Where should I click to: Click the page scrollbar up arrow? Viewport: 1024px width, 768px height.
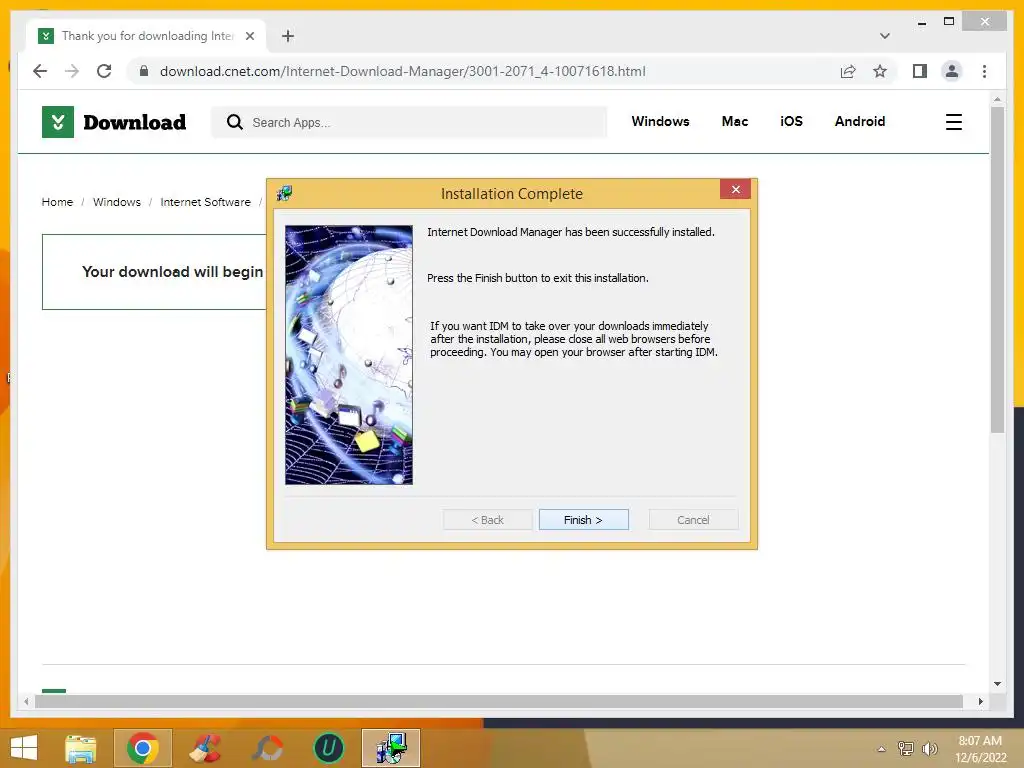pos(997,99)
